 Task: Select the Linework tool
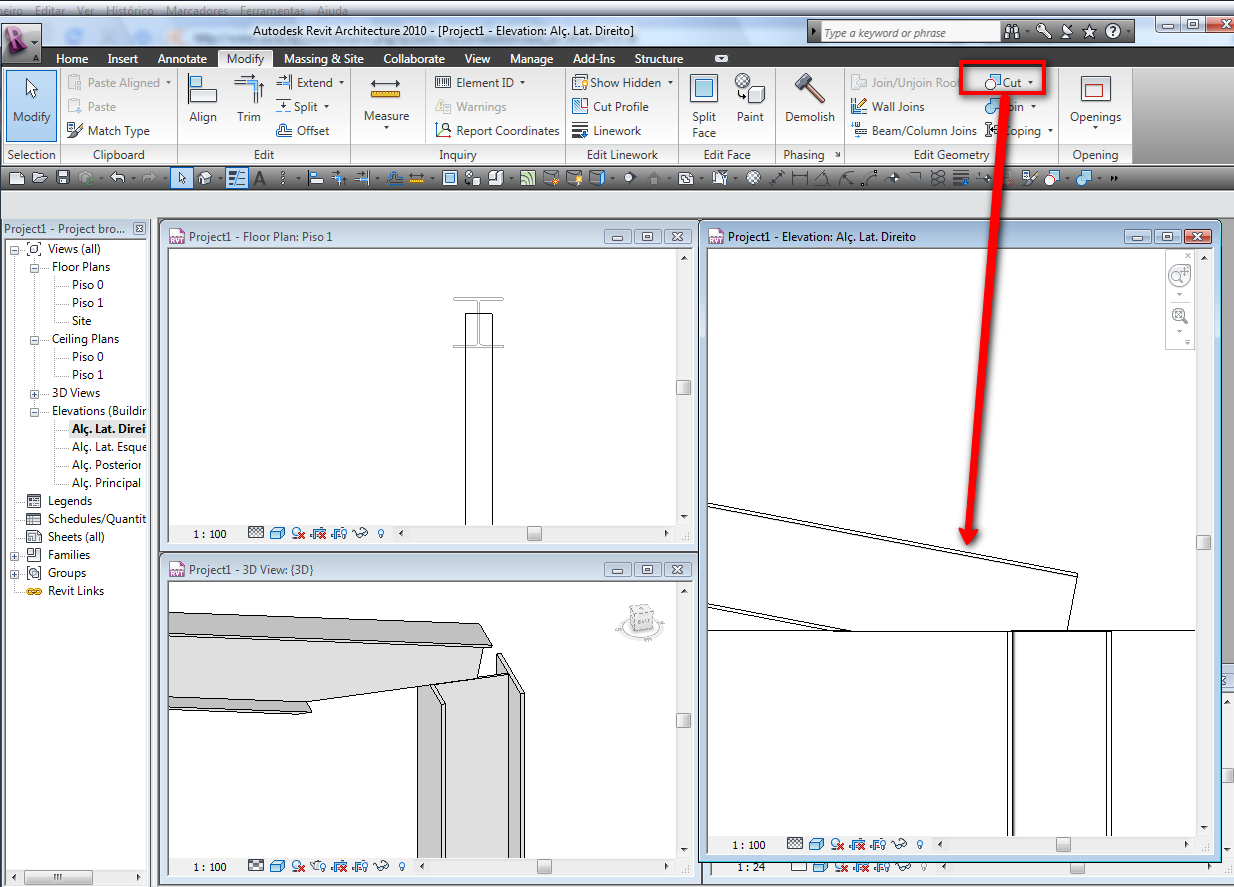[x=607, y=131]
